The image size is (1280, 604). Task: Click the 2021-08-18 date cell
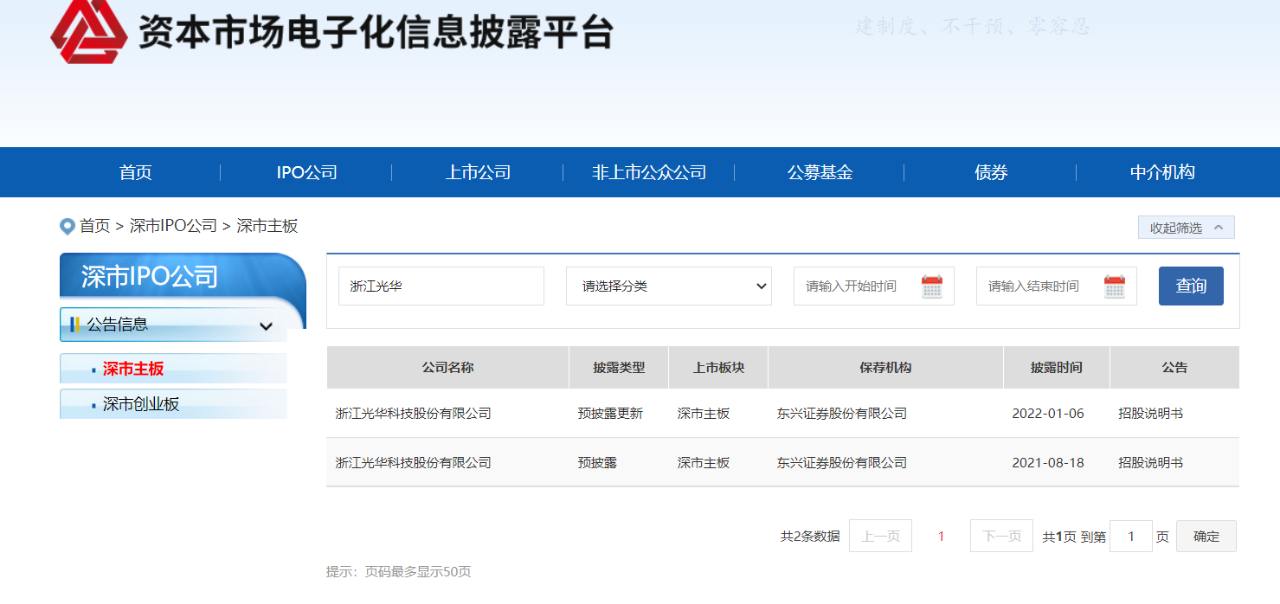click(x=1048, y=463)
